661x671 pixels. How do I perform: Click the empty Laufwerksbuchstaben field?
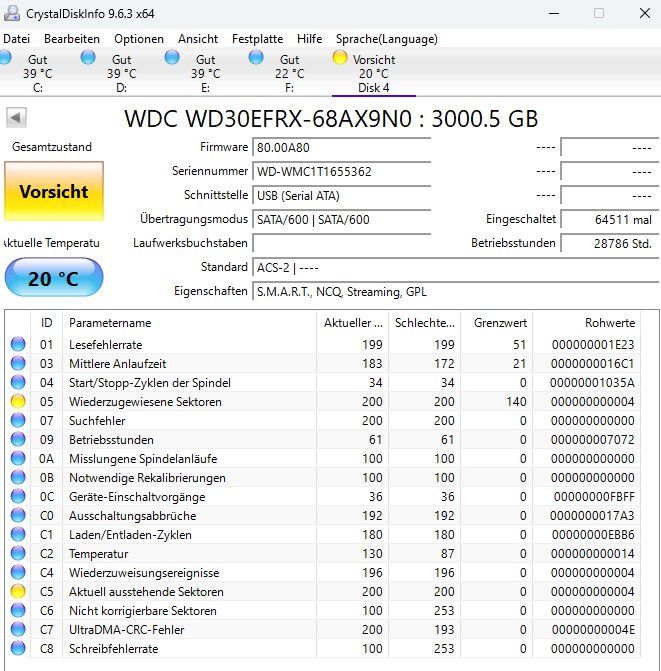coord(341,243)
